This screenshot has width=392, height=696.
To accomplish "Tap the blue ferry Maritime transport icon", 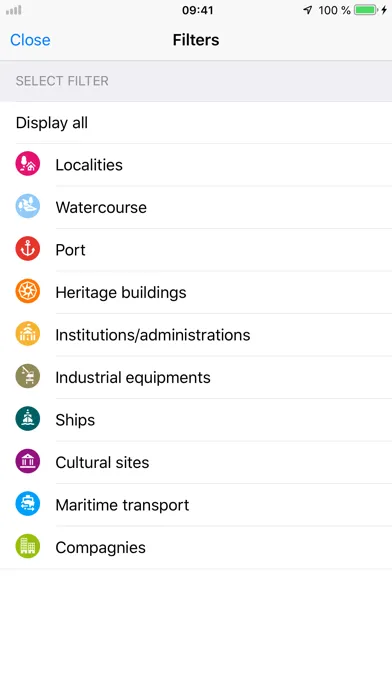I will tap(28, 504).
